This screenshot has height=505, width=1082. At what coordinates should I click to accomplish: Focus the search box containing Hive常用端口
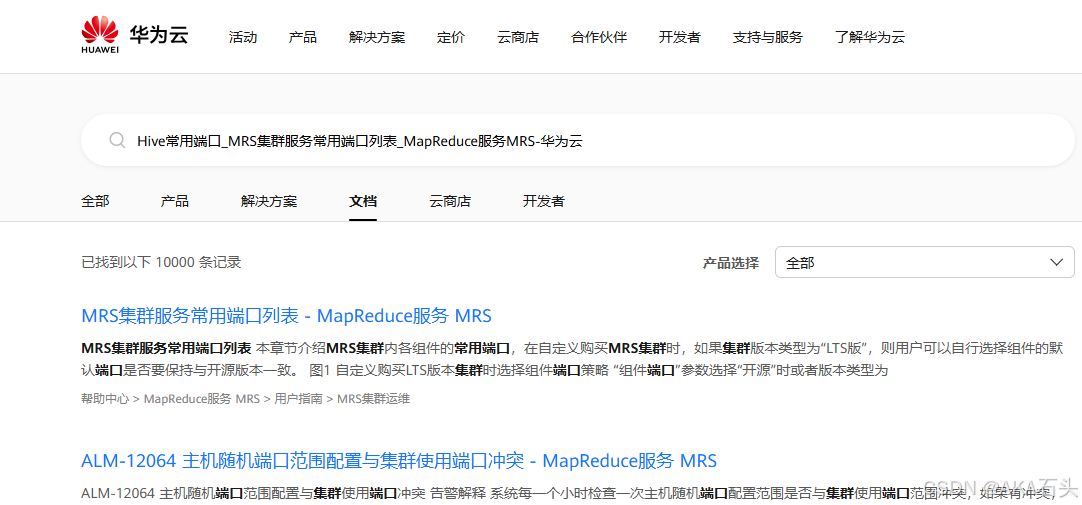[x=578, y=141]
